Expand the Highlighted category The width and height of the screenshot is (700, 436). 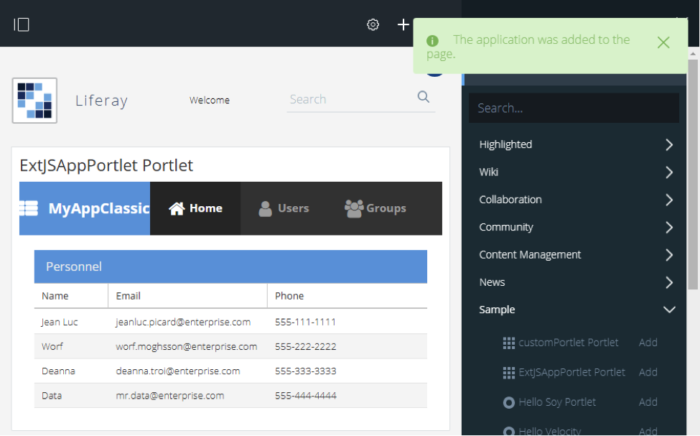click(x=668, y=145)
